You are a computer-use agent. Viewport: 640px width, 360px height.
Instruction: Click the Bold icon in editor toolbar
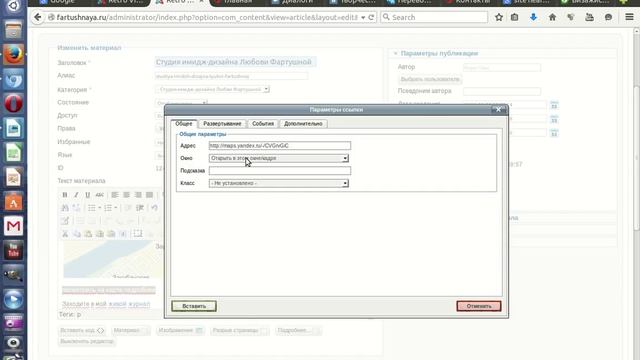pos(64,195)
